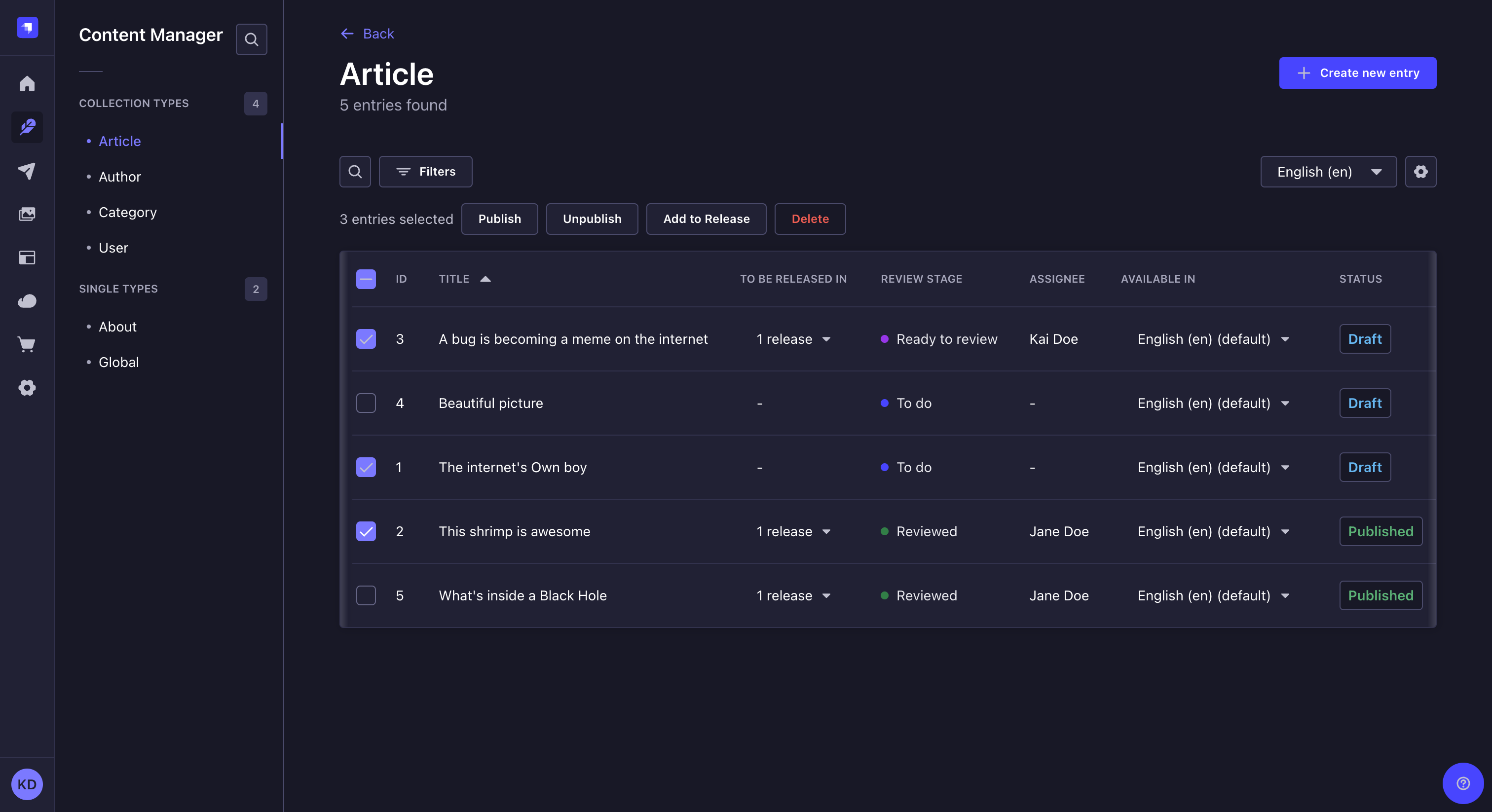This screenshot has height=812, width=1492.
Task: Enable checkbox for entry ID 4
Action: click(x=366, y=403)
